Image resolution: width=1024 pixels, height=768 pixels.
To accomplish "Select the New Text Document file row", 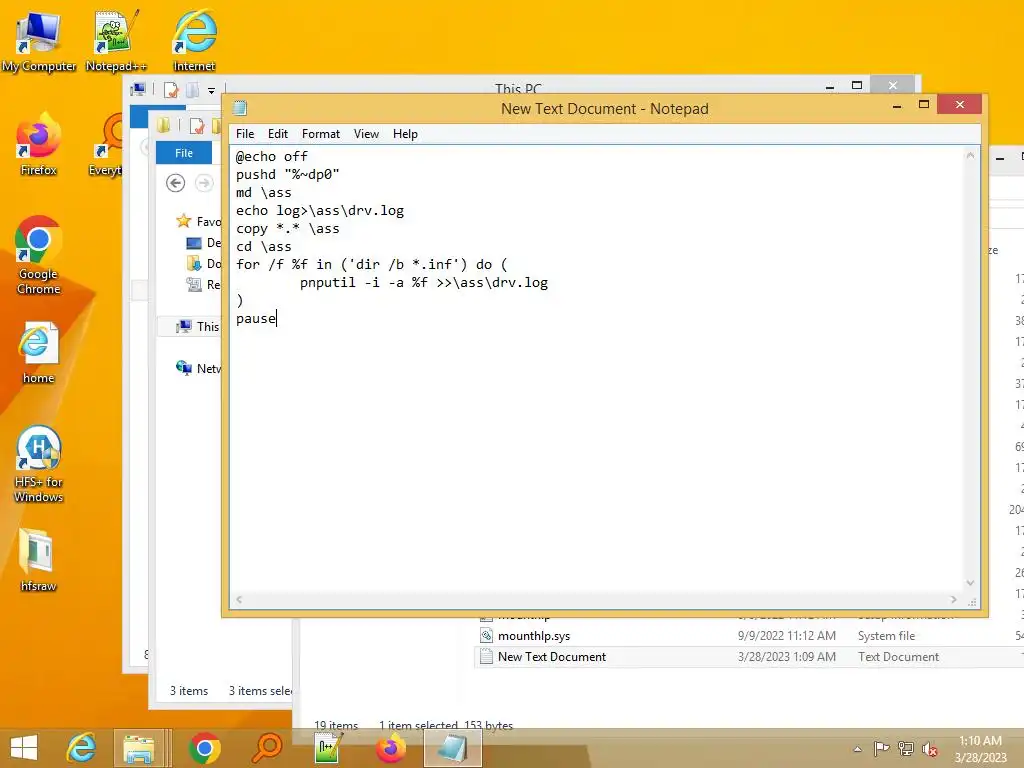I will 748,656.
